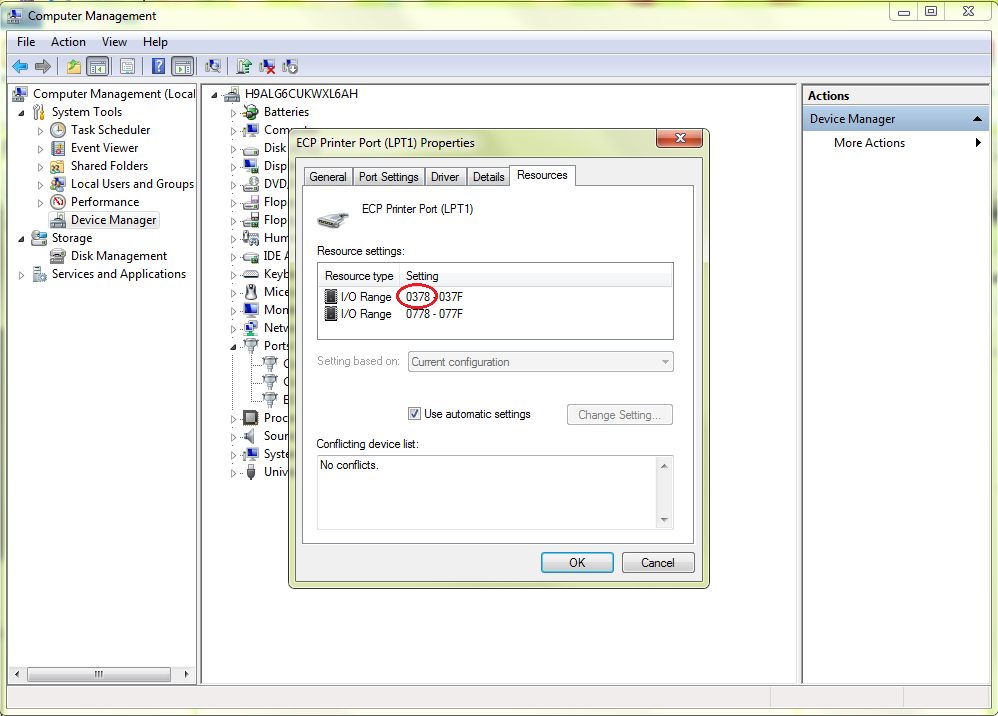Toggle the Show/Hide Console Tree toolbar icon

[98, 67]
